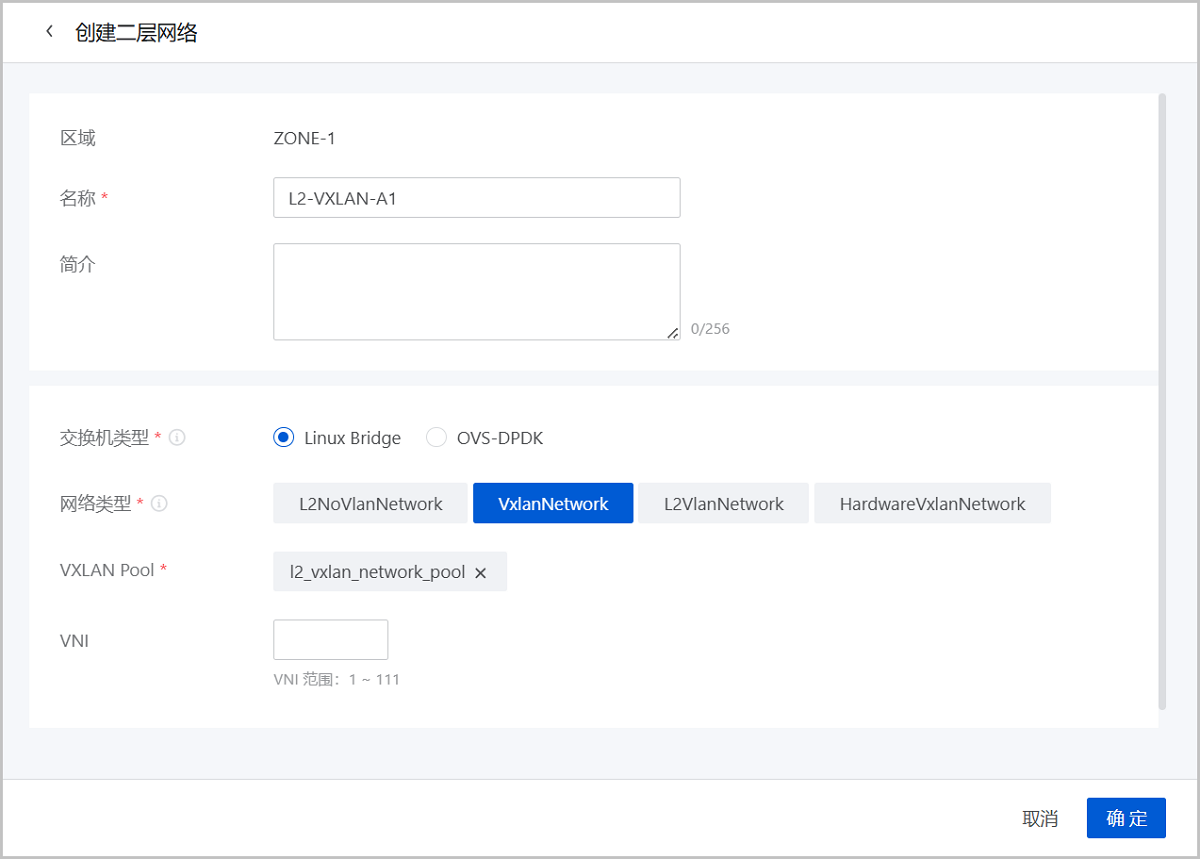Select L2NoVlanNetwork network type
This screenshot has width=1200, height=859.
pos(370,504)
